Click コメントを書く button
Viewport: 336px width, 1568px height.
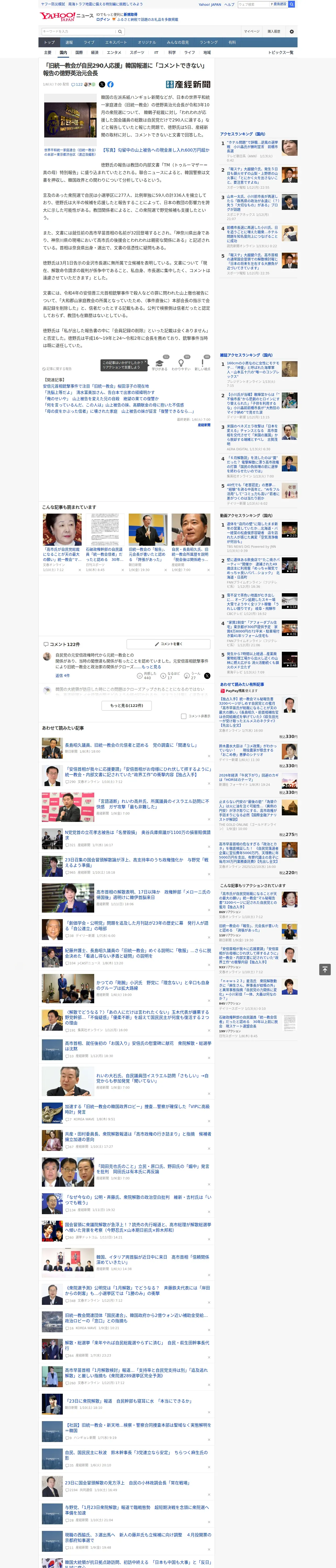pyautogui.click(x=168, y=644)
